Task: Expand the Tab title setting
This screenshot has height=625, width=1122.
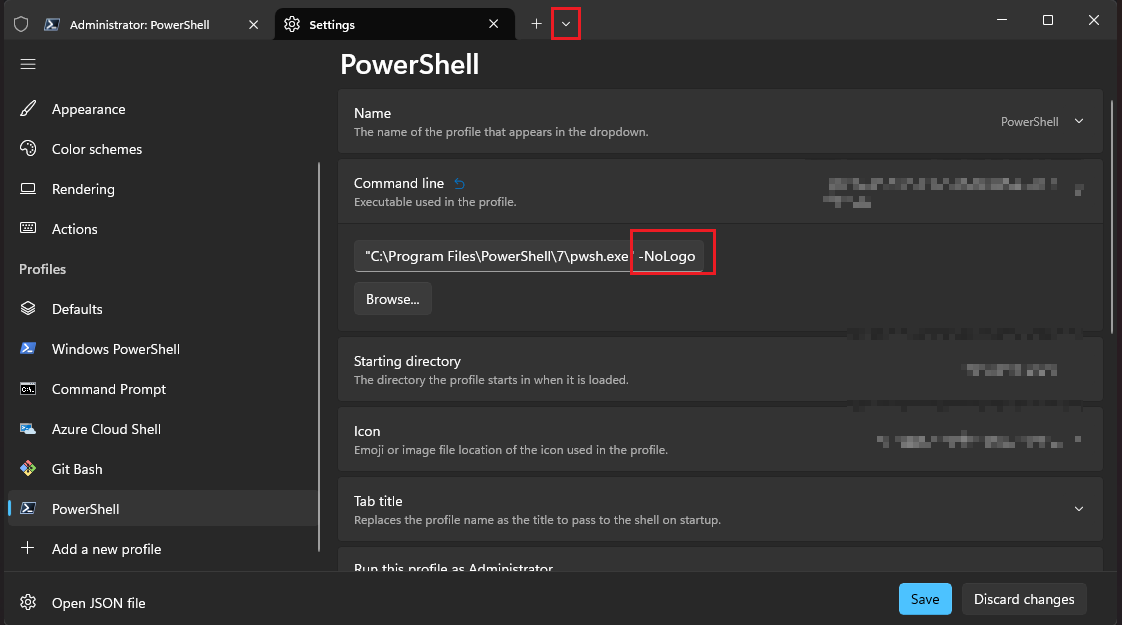Action: 720,509
